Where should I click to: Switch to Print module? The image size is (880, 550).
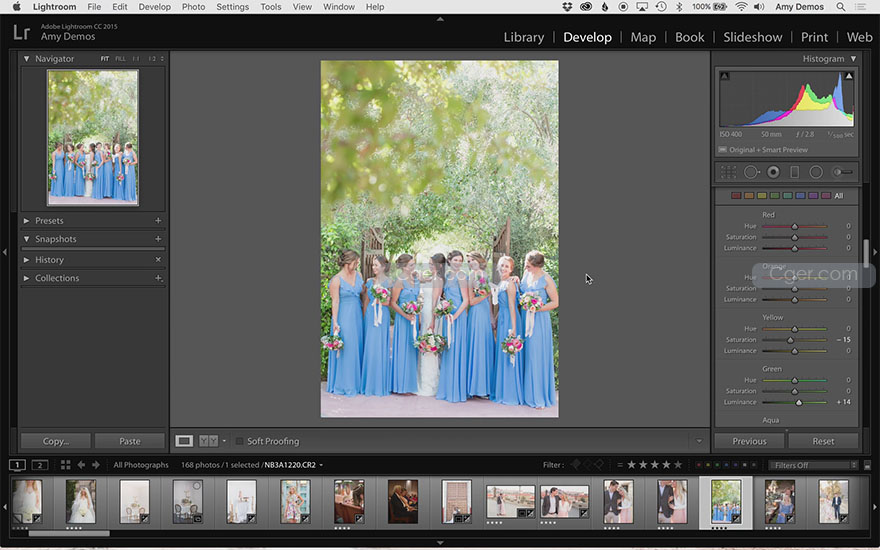pyautogui.click(x=814, y=37)
